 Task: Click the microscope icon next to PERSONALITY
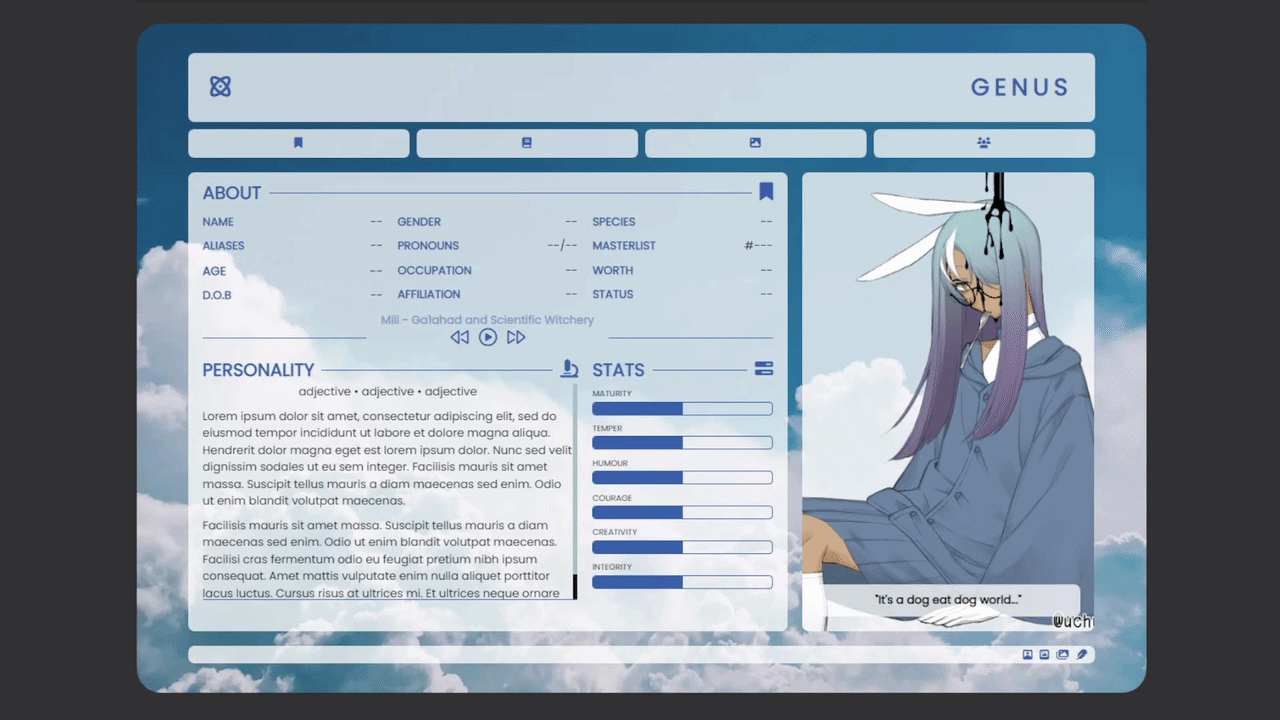click(x=569, y=369)
